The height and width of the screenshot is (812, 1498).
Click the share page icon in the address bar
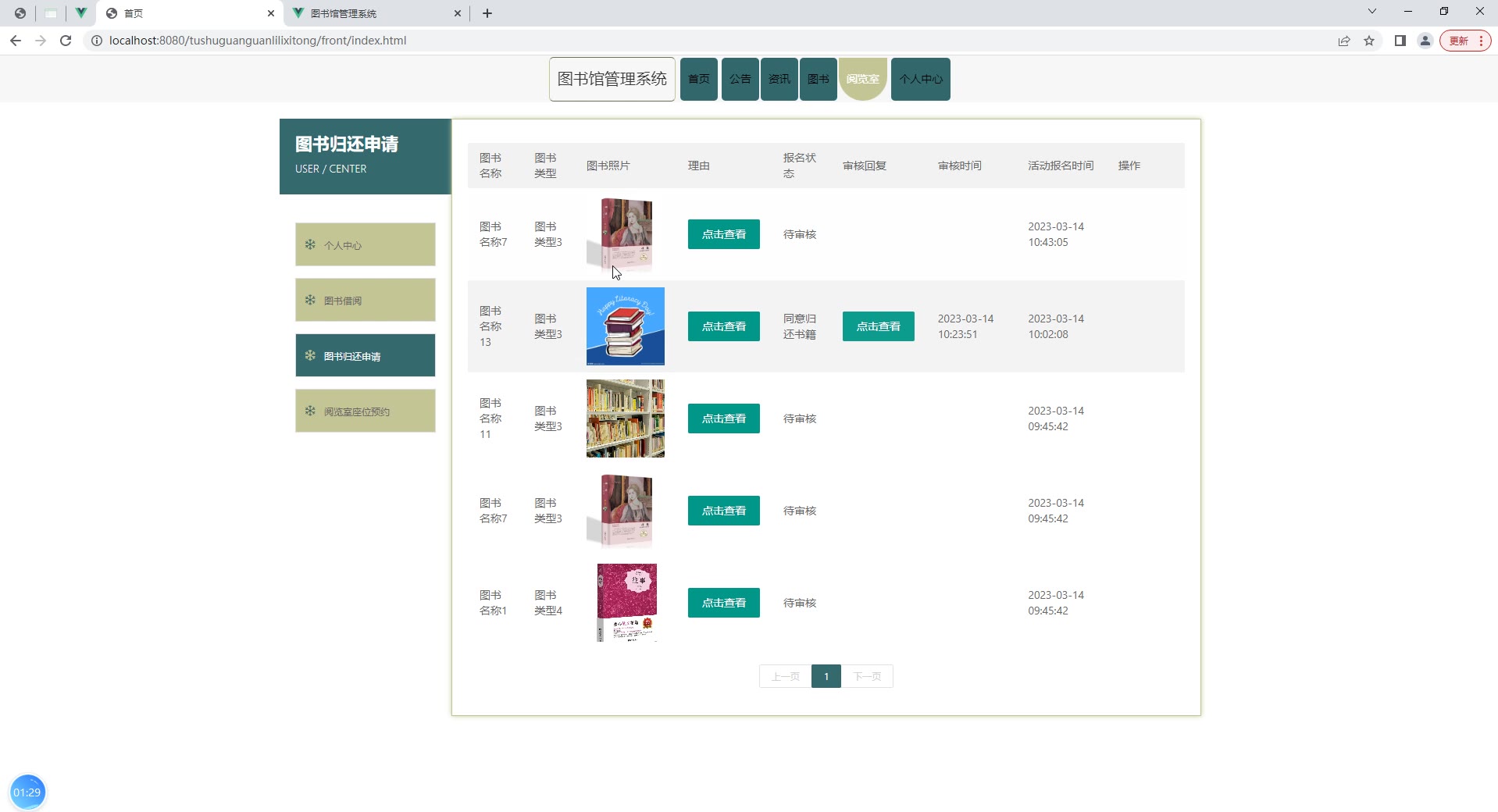(x=1344, y=41)
